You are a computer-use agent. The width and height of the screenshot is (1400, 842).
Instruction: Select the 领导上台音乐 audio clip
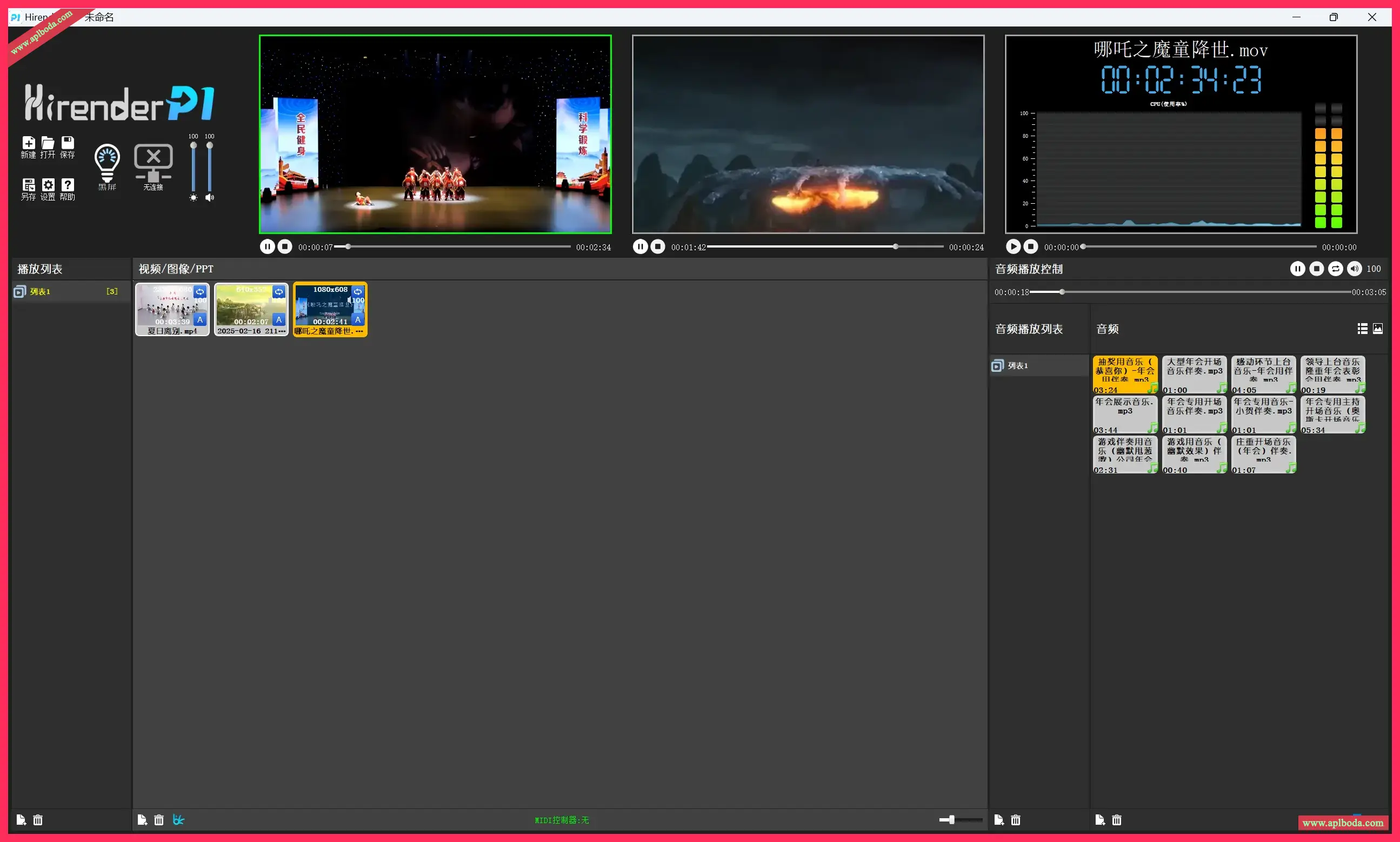click(x=1333, y=375)
